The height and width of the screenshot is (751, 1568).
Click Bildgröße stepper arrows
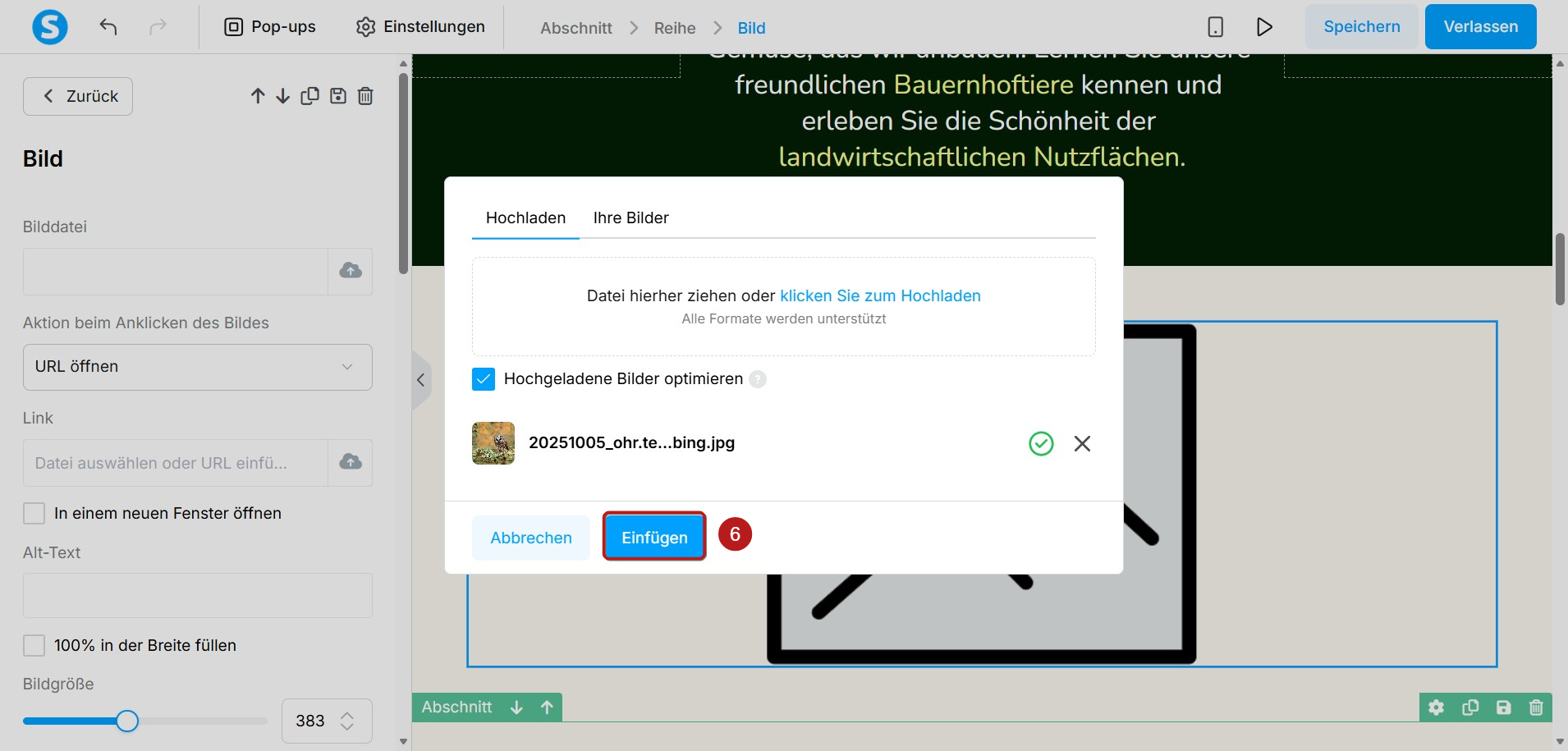[x=347, y=721]
